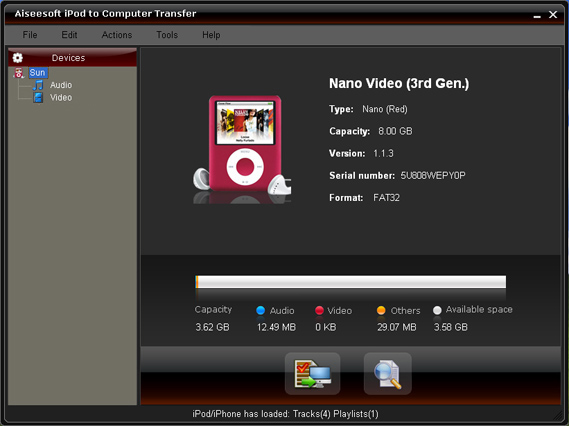Click the blue Audio legend dot
This screenshot has width=569, height=426.
point(260,310)
